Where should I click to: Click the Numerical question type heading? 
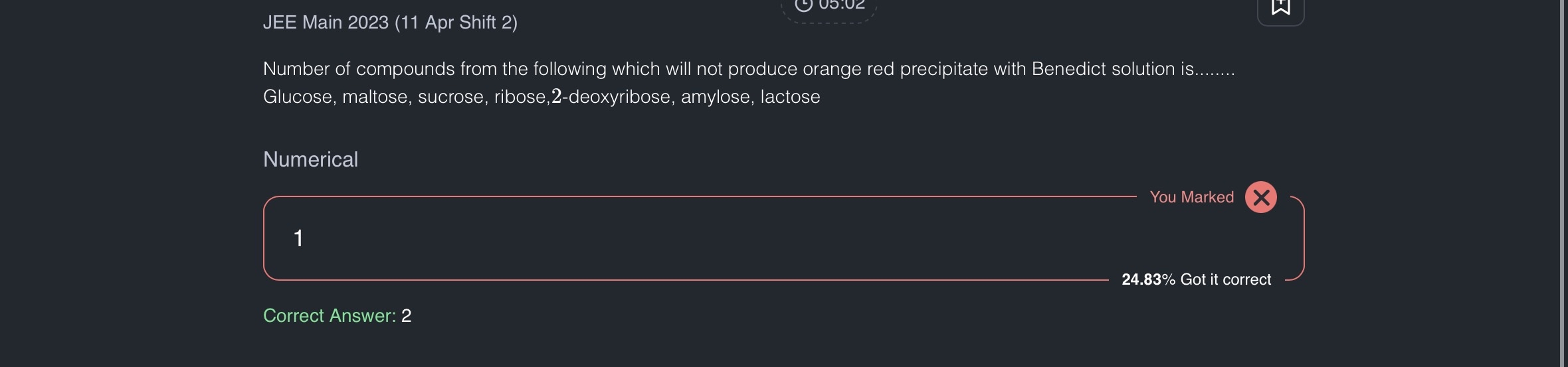pos(310,159)
